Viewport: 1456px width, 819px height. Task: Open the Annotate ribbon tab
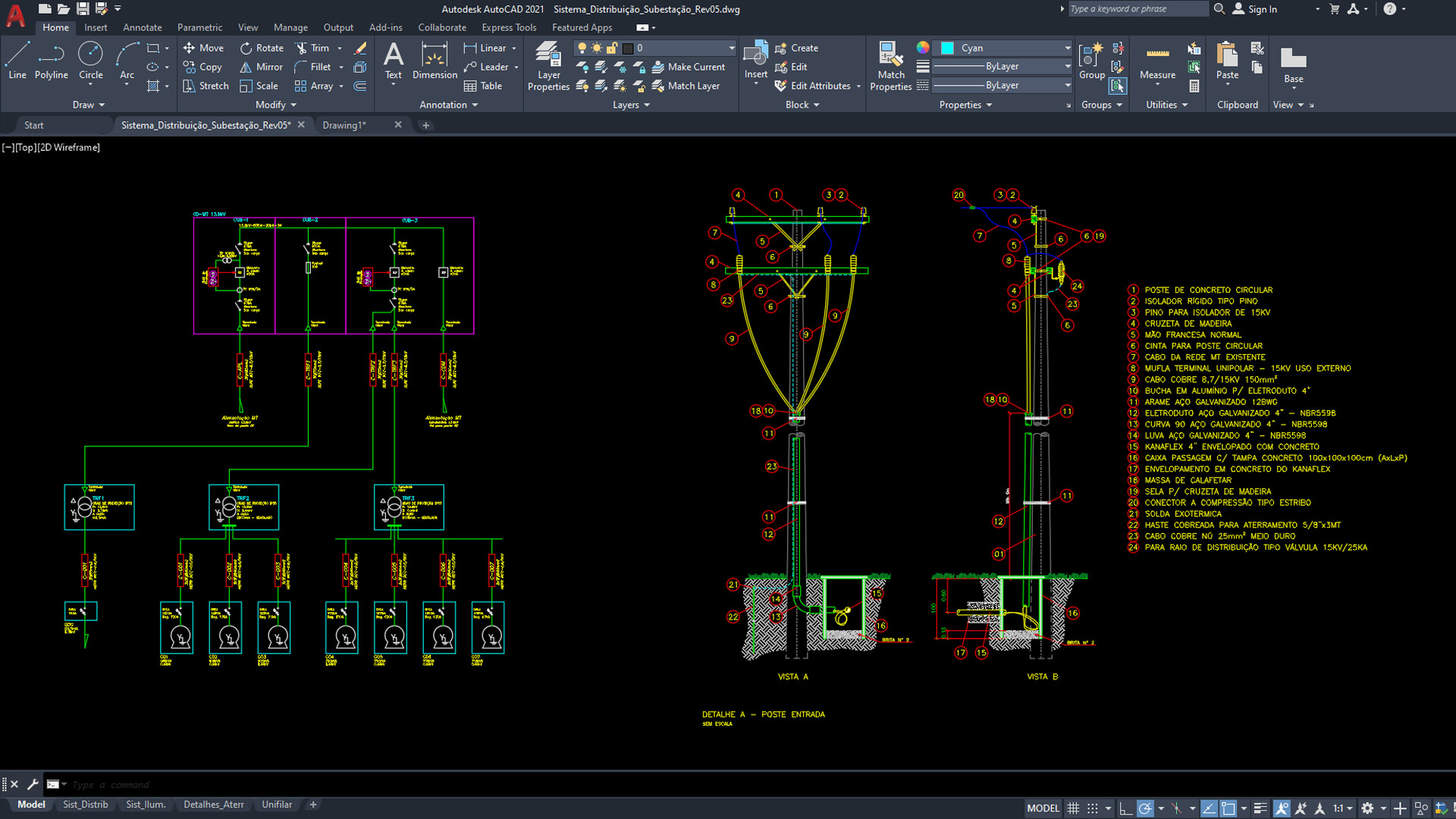pos(142,27)
